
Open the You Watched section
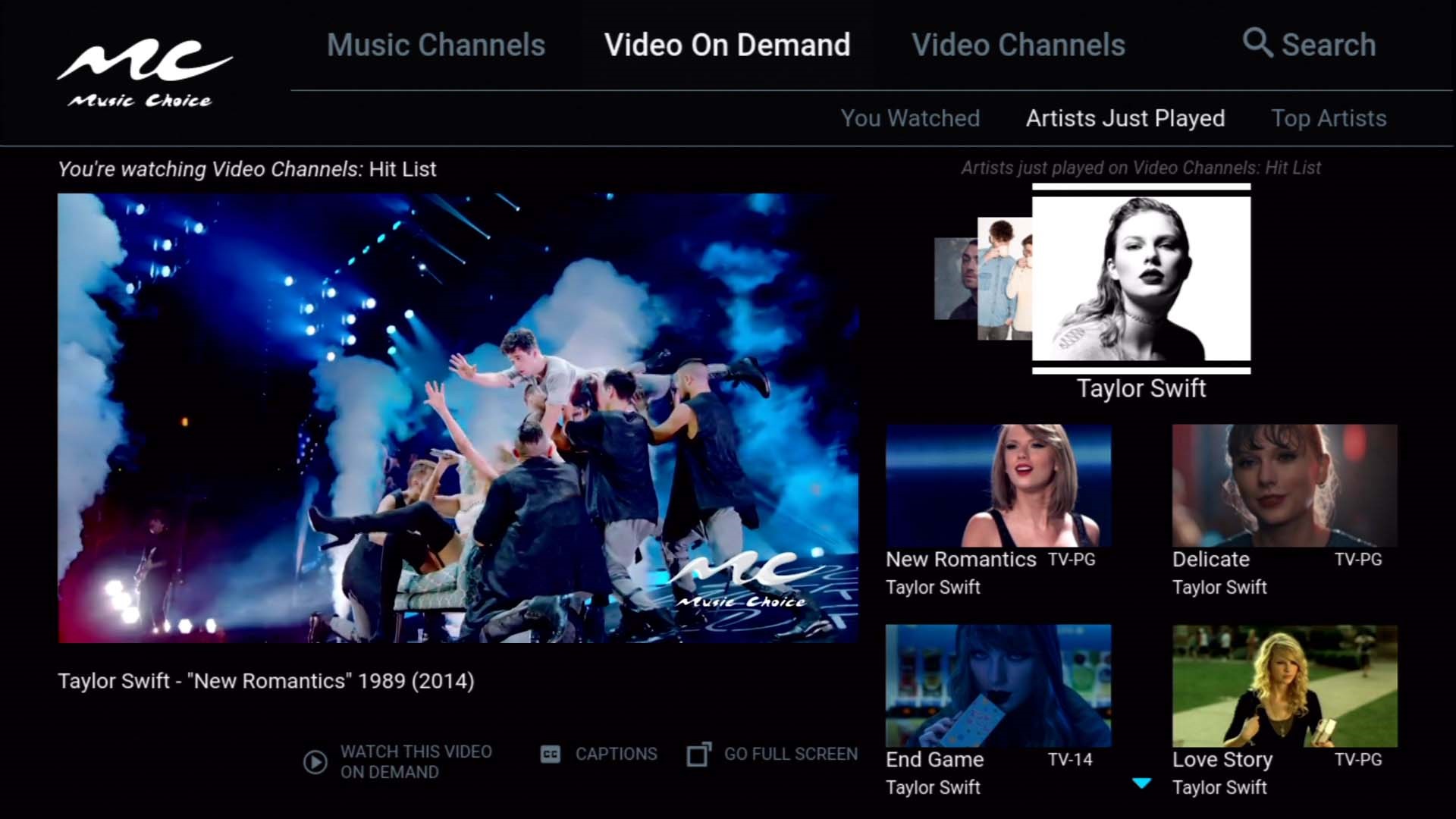[910, 118]
